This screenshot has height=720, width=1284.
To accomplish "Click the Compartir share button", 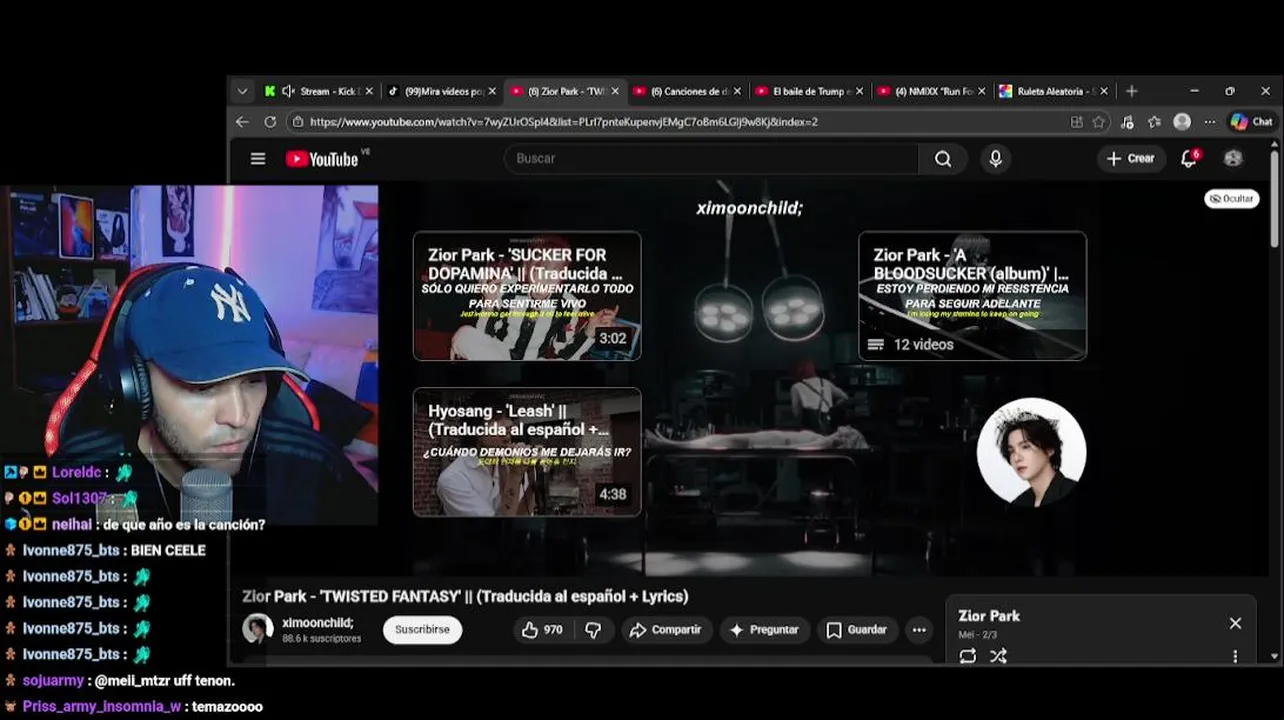I will tap(666, 630).
